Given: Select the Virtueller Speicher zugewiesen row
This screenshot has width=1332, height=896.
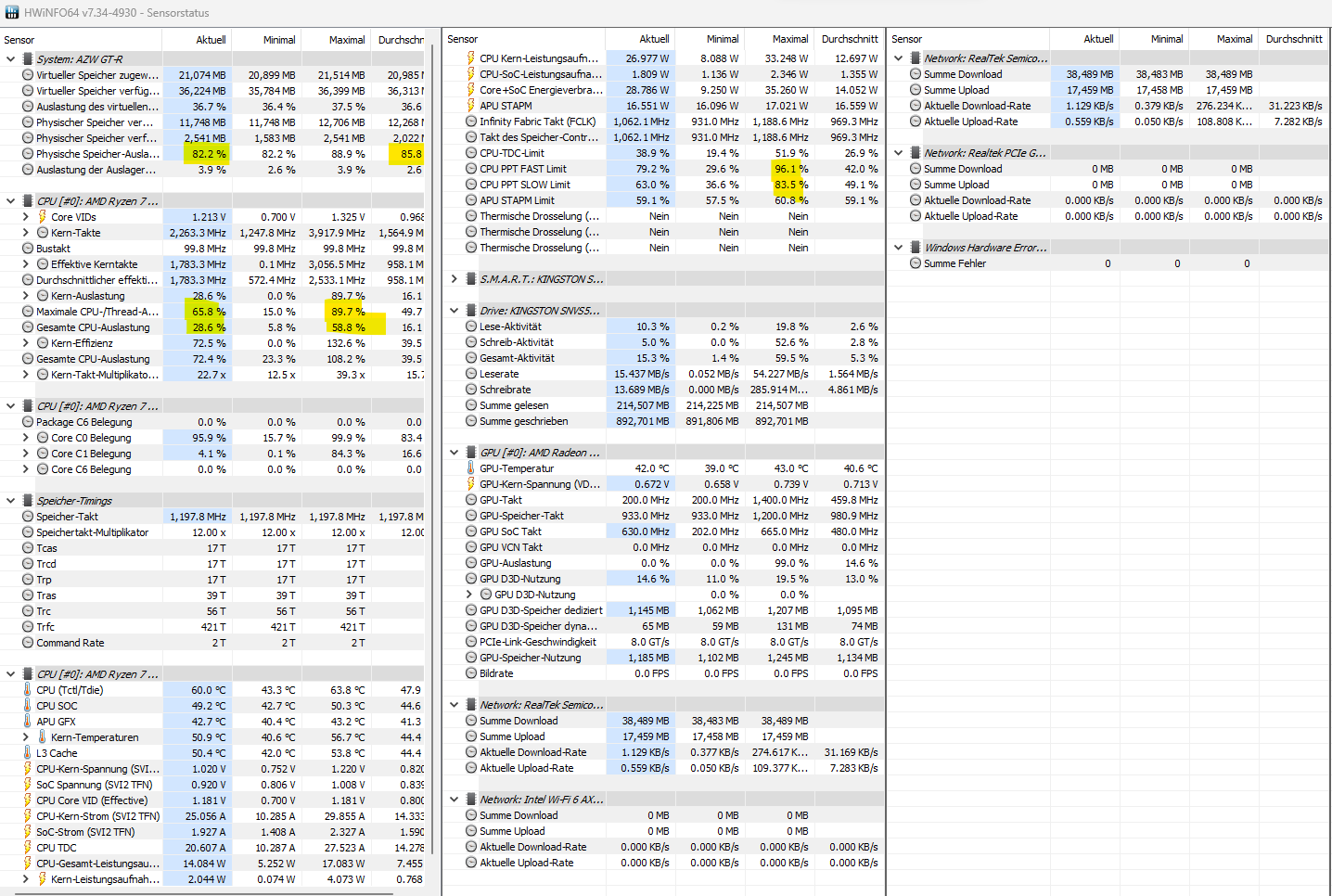Looking at the screenshot, I should (211, 75).
